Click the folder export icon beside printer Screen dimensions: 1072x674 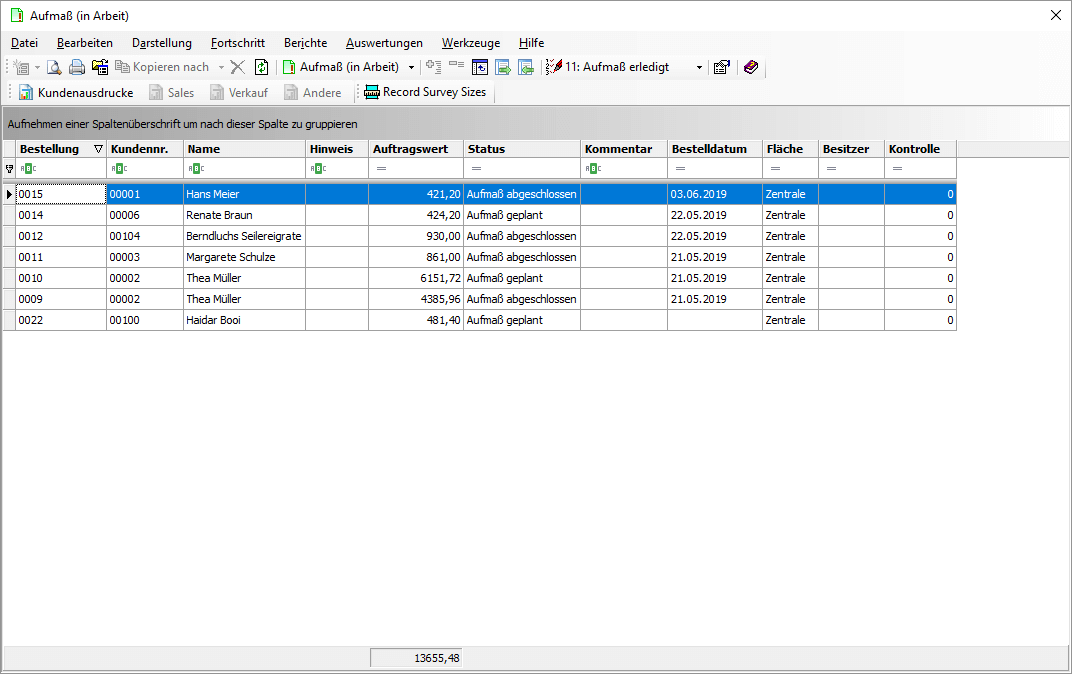coord(100,67)
